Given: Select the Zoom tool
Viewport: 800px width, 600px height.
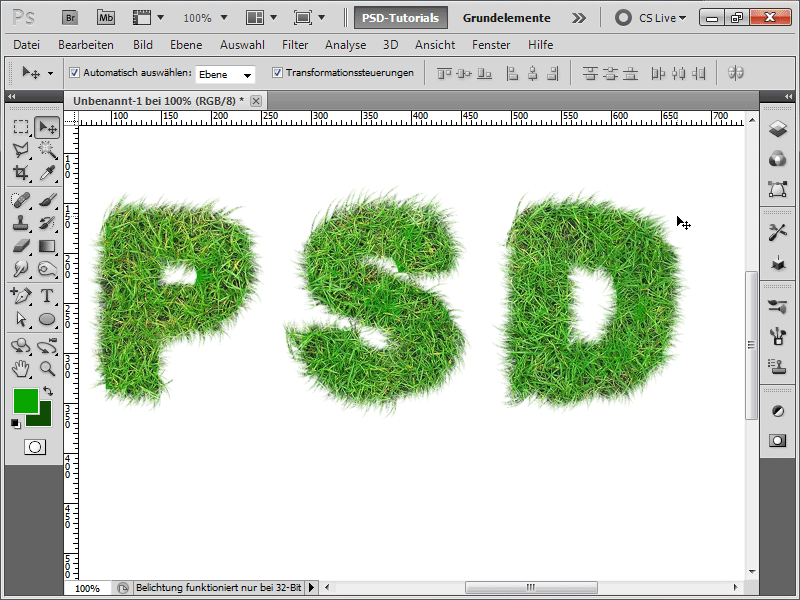Looking at the screenshot, I should (x=47, y=368).
